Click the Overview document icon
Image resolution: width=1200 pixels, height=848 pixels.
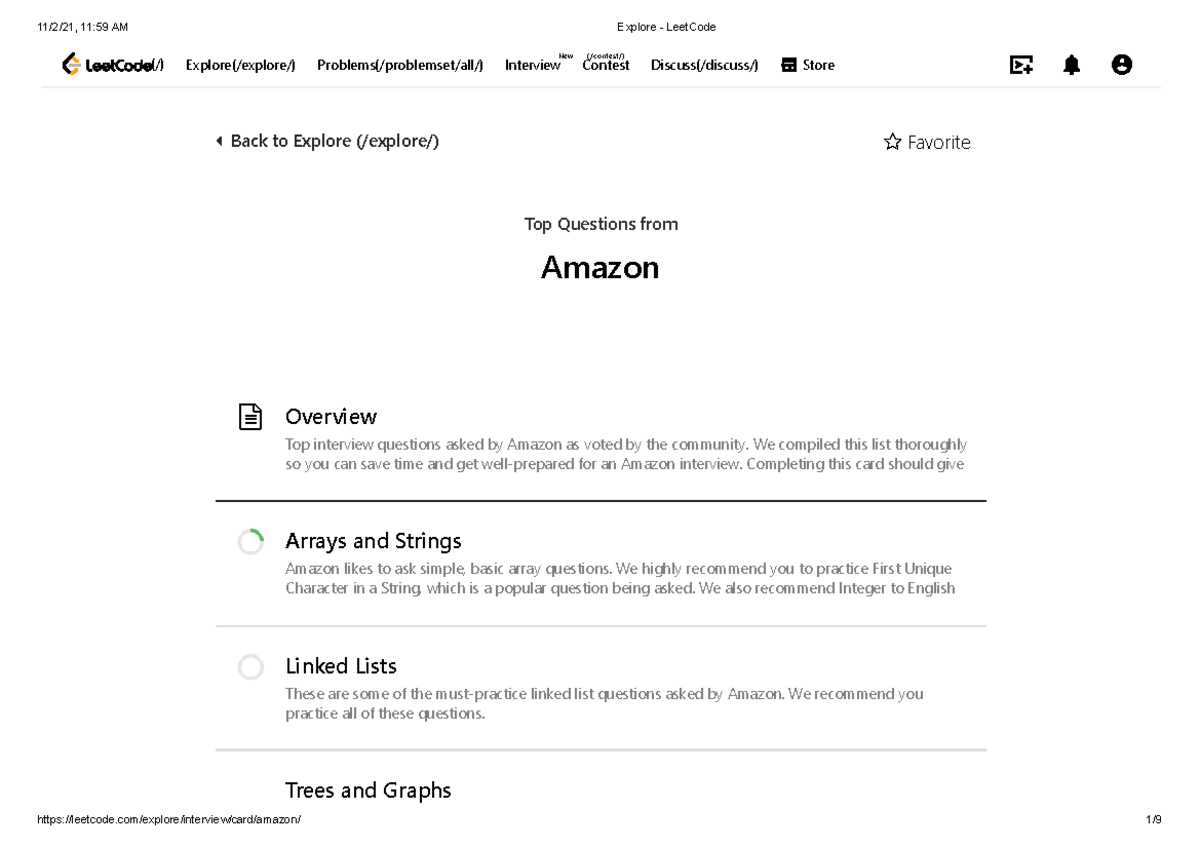click(x=251, y=417)
